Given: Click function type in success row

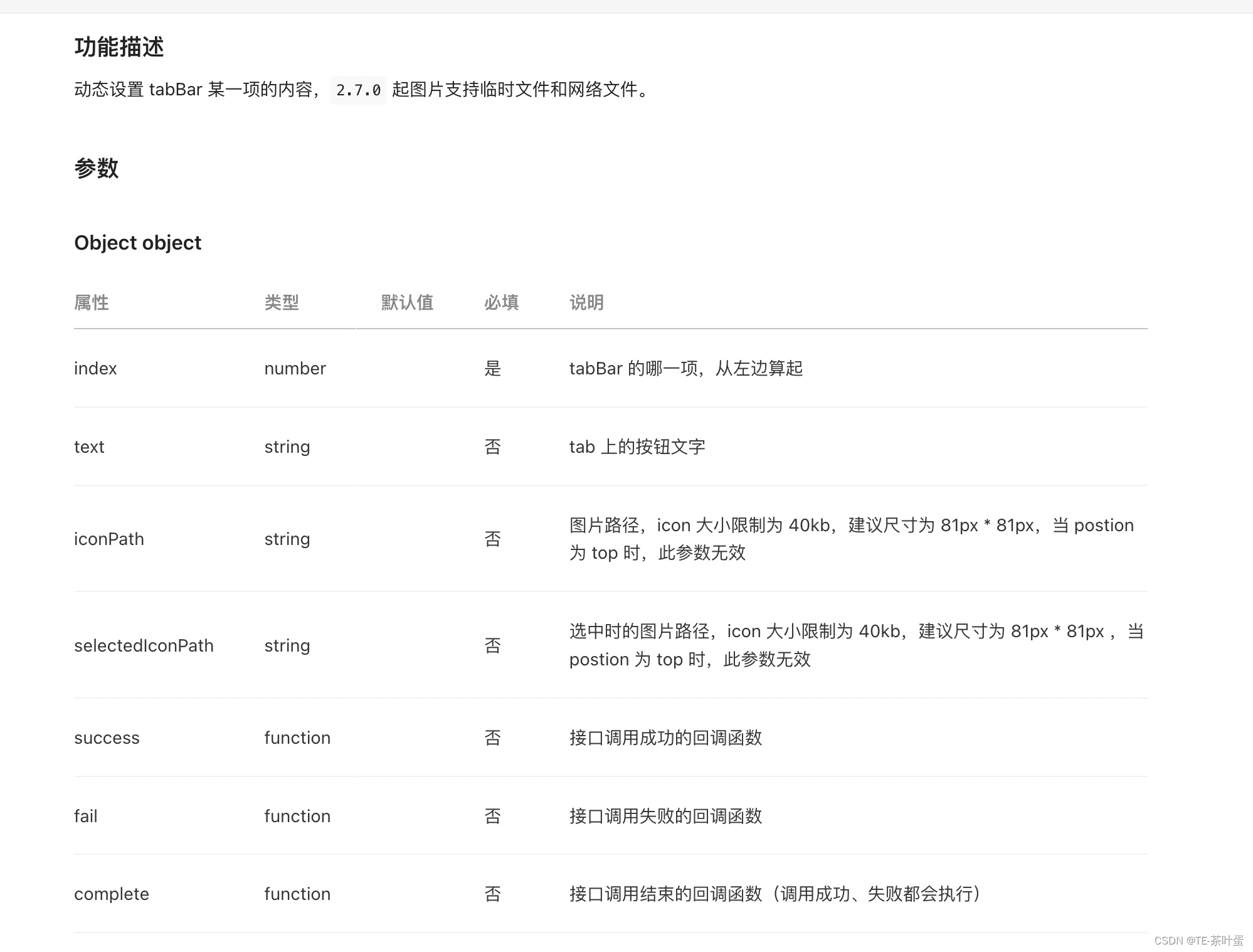Looking at the screenshot, I should [297, 738].
